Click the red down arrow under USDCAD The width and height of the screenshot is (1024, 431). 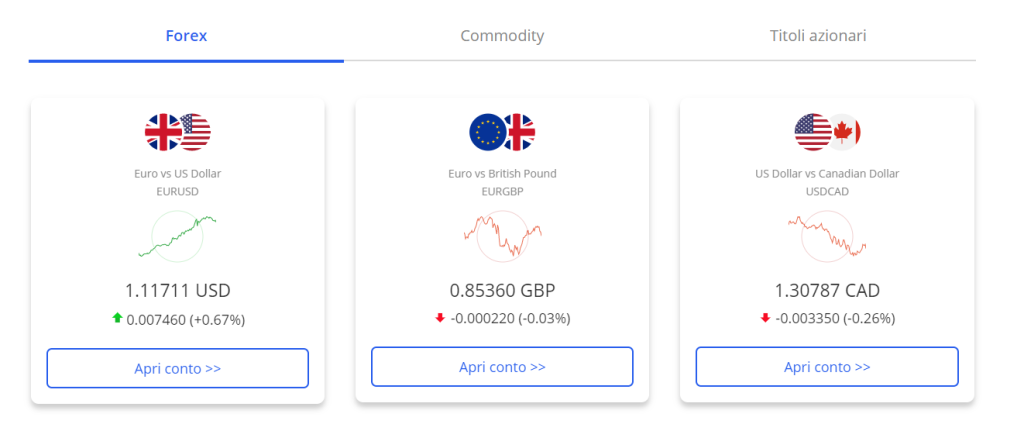pos(765,319)
